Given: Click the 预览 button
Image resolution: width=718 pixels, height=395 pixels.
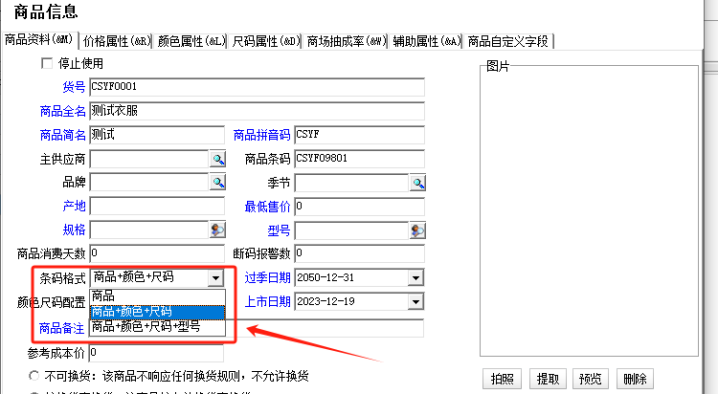Looking at the screenshot, I should point(590,379).
